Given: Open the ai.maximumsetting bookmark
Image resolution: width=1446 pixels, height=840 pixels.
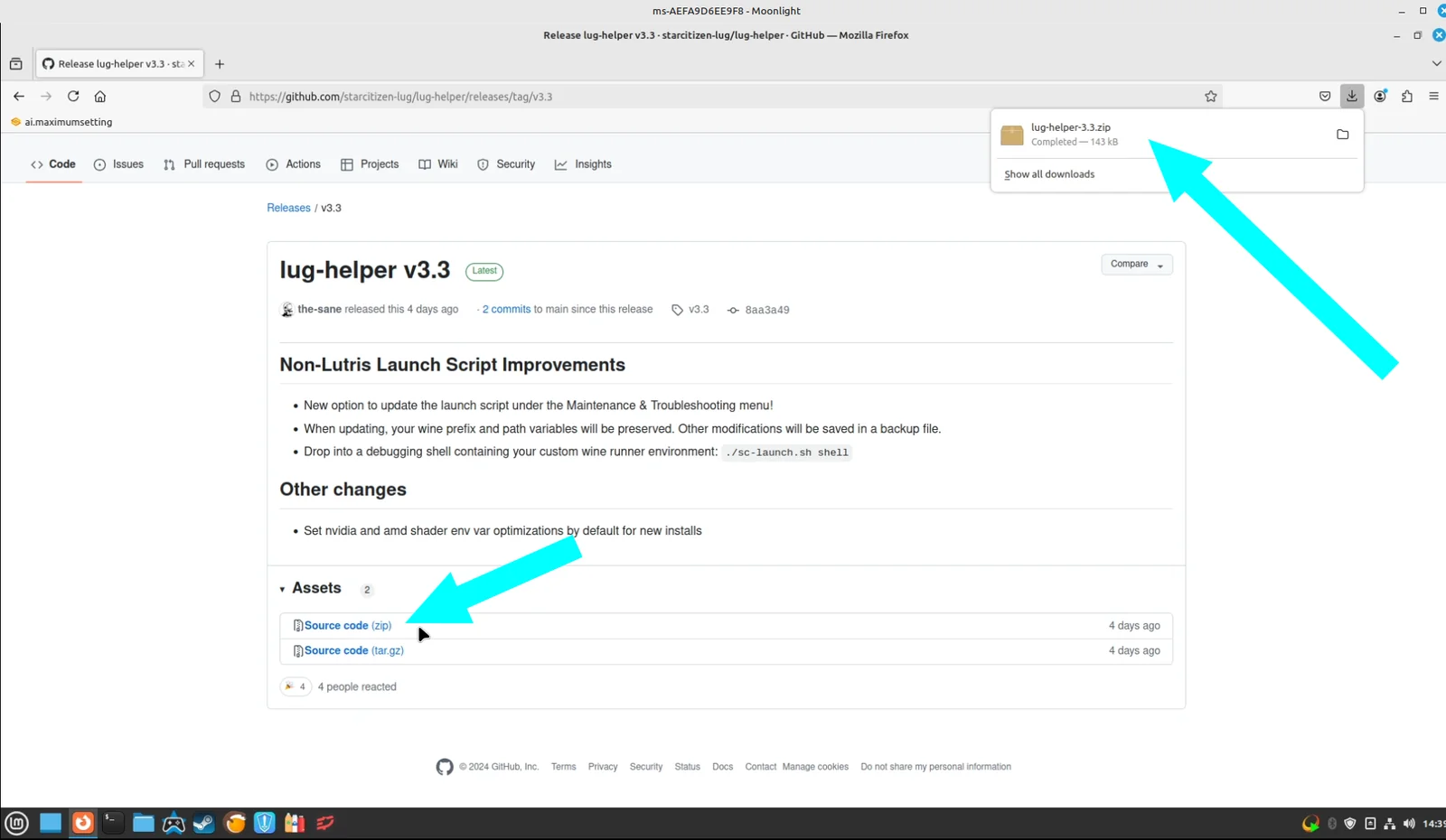Looking at the screenshot, I should (61, 122).
